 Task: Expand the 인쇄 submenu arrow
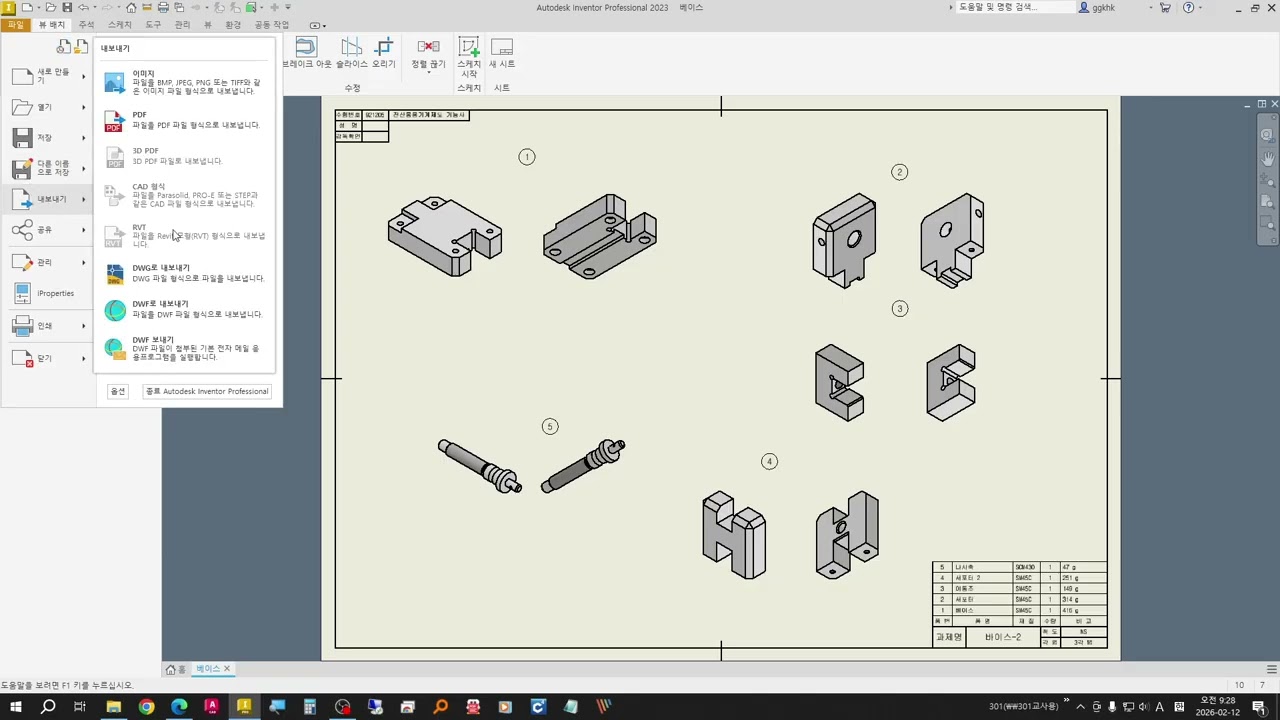click(84, 326)
